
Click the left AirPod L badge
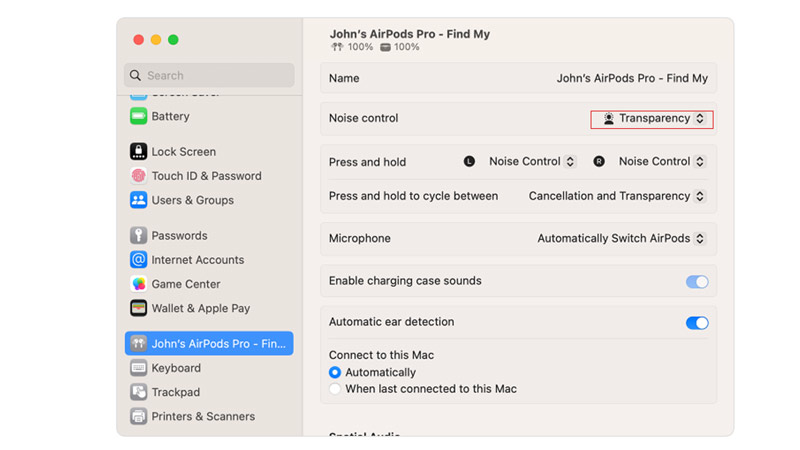tap(469, 161)
